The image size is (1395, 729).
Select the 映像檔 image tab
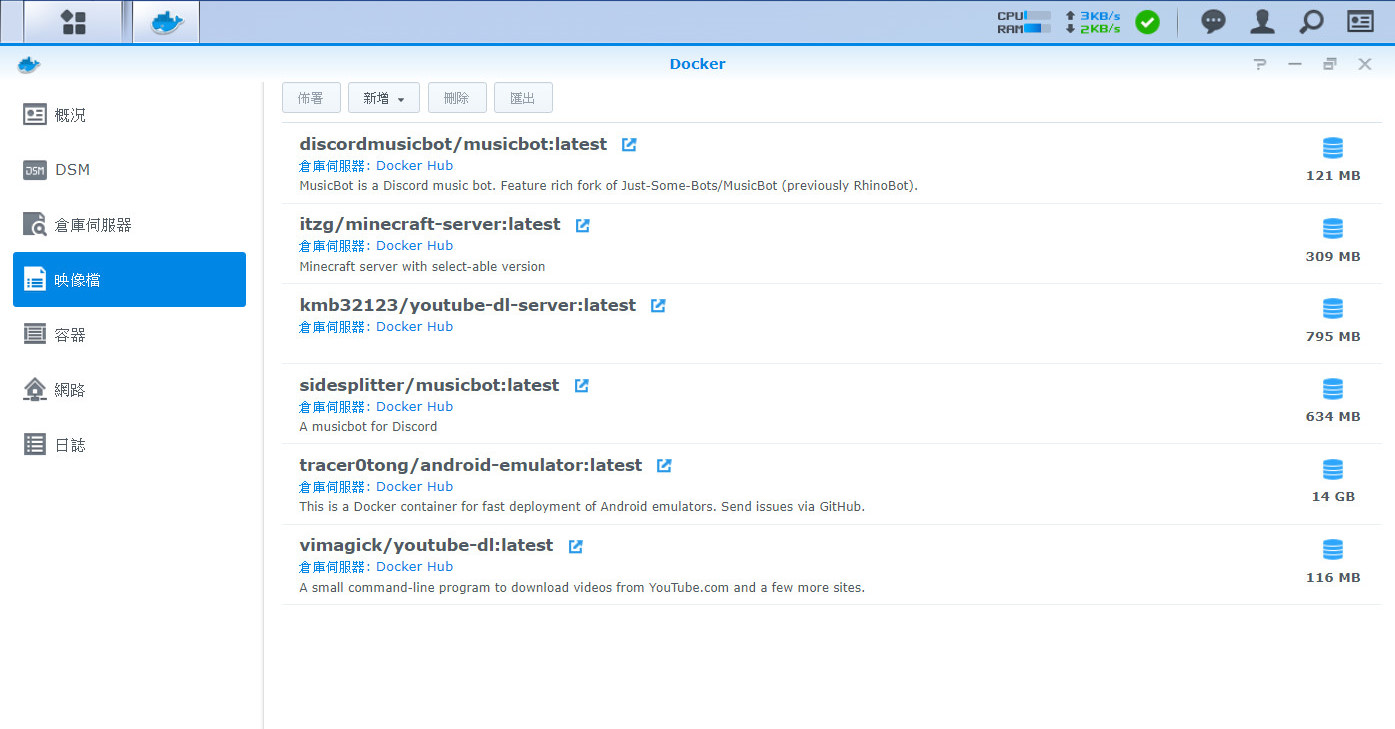click(129, 280)
